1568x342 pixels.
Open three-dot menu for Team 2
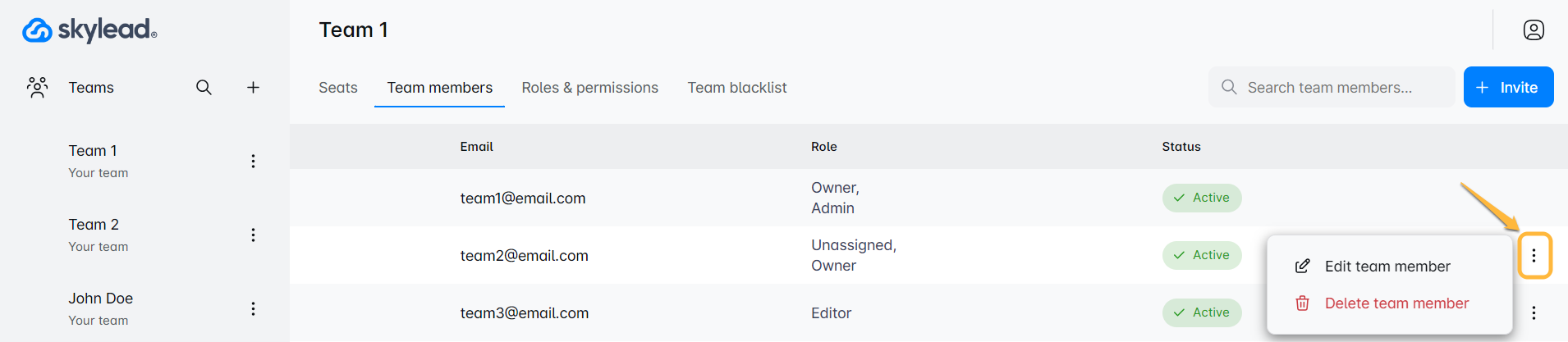[253, 235]
